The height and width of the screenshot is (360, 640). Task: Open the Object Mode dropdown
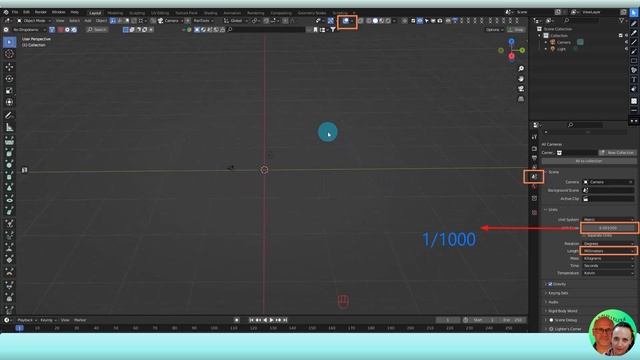(33, 20)
